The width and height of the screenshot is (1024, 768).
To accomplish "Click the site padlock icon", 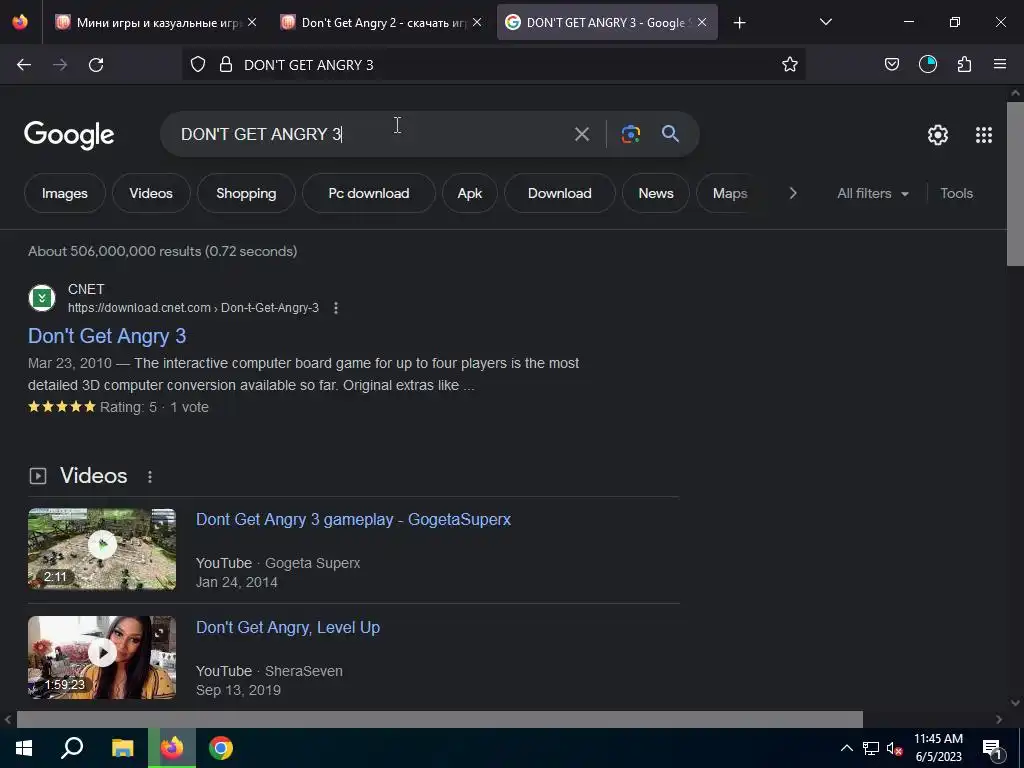I will click(x=226, y=65).
